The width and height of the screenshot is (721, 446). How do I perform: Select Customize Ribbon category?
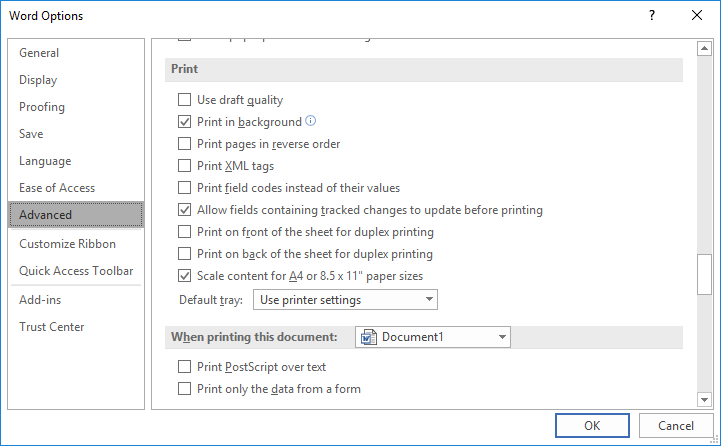pyautogui.click(x=67, y=244)
